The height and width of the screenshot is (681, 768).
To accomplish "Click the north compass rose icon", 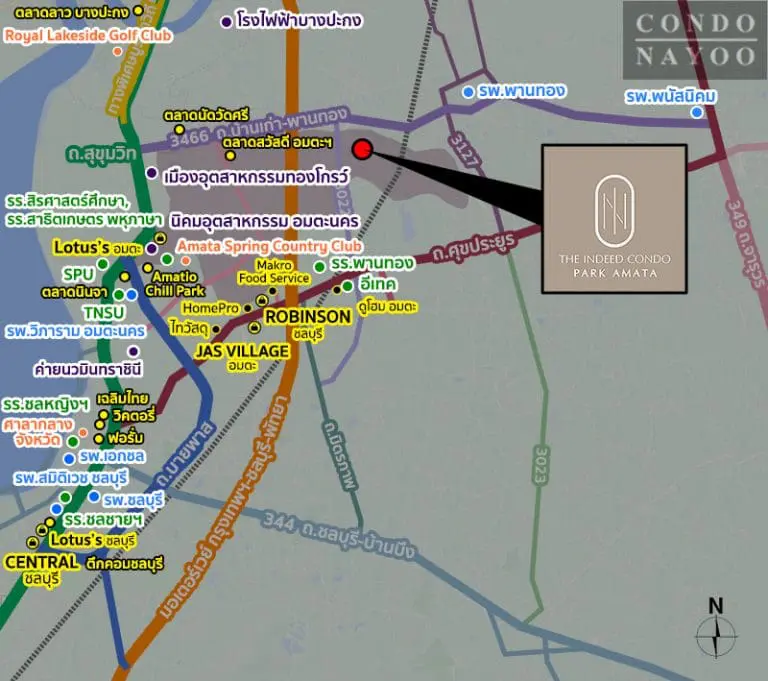I will click(716, 635).
